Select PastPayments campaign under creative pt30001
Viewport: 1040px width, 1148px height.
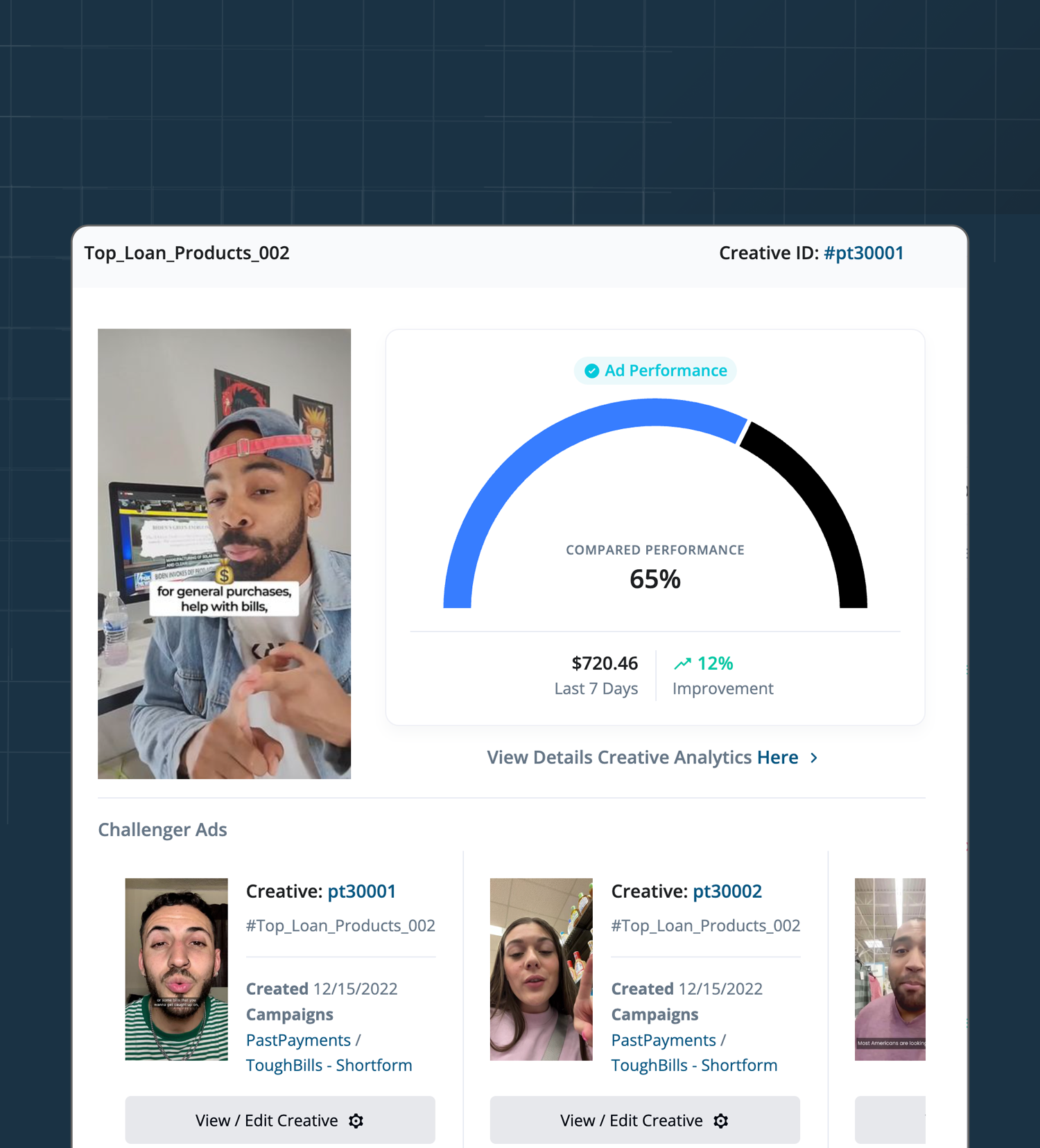298,1041
